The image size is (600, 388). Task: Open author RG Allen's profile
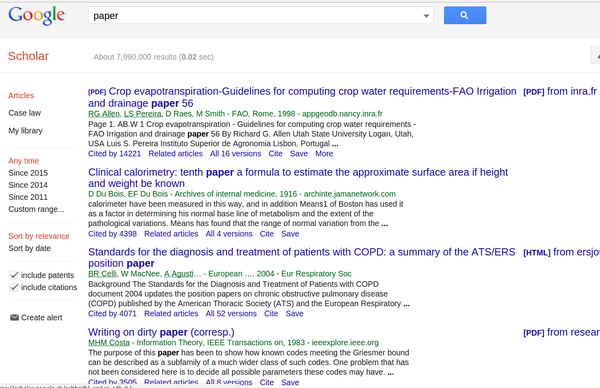click(x=104, y=114)
